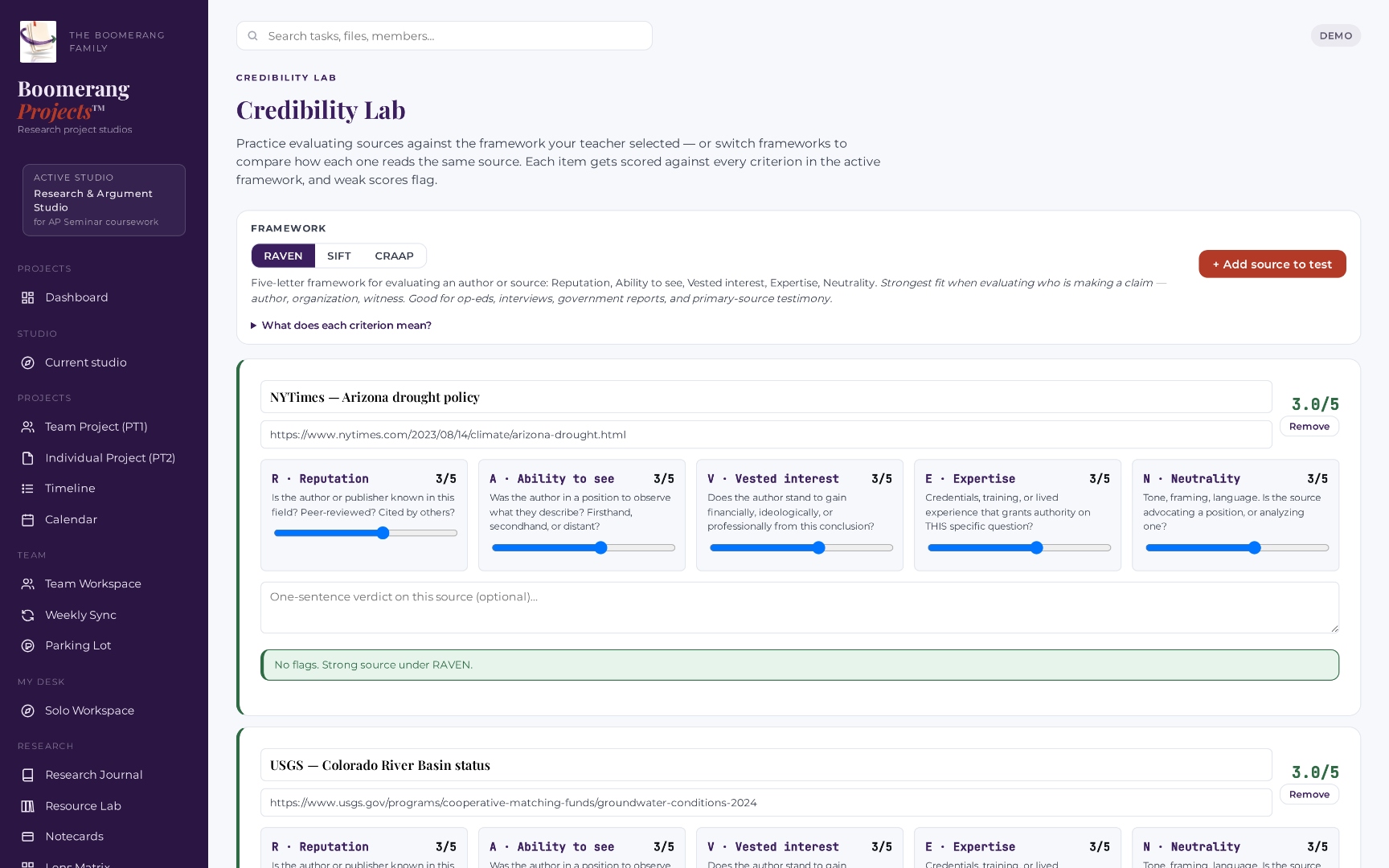Focus the search tasks, files, members field
Image resolution: width=1389 pixels, height=868 pixels.
444,36
